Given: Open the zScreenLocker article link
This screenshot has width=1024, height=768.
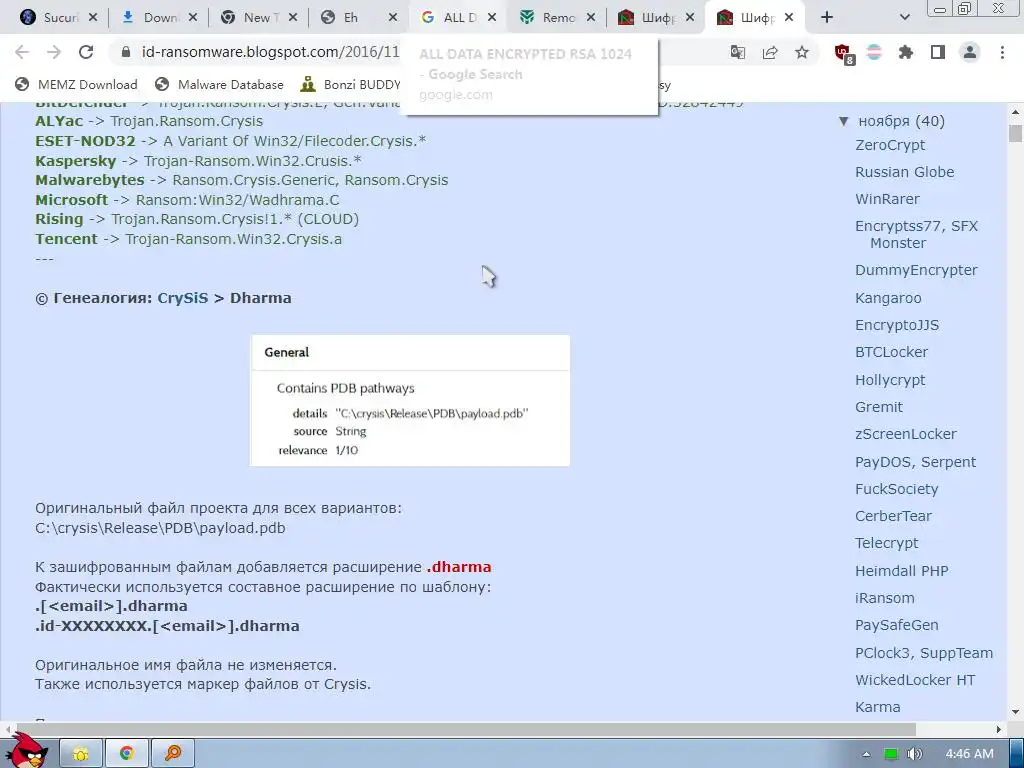Looking at the screenshot, I should [905, 434].
